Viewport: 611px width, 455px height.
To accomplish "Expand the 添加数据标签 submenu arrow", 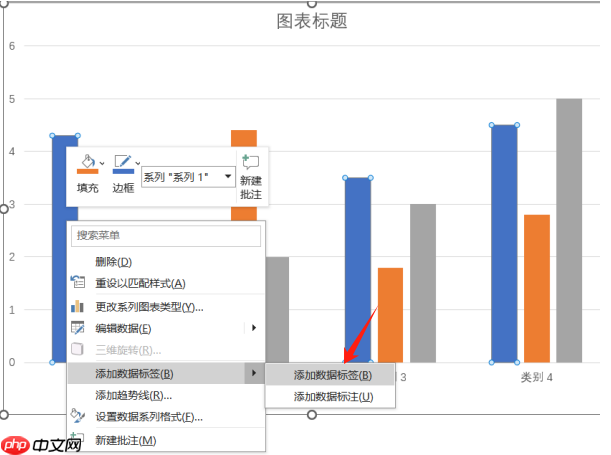I will point(254,373).
